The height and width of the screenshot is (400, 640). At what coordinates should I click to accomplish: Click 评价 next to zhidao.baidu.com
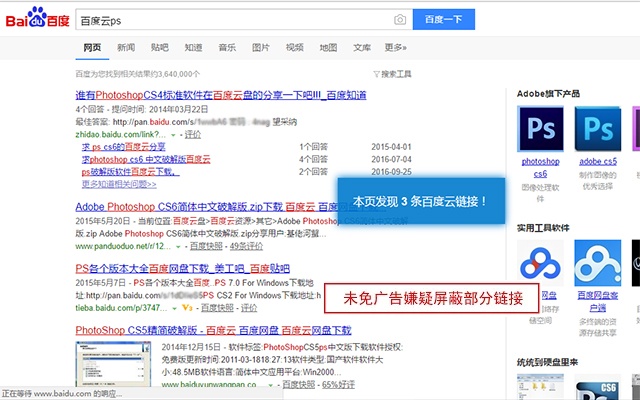point(193,135)
